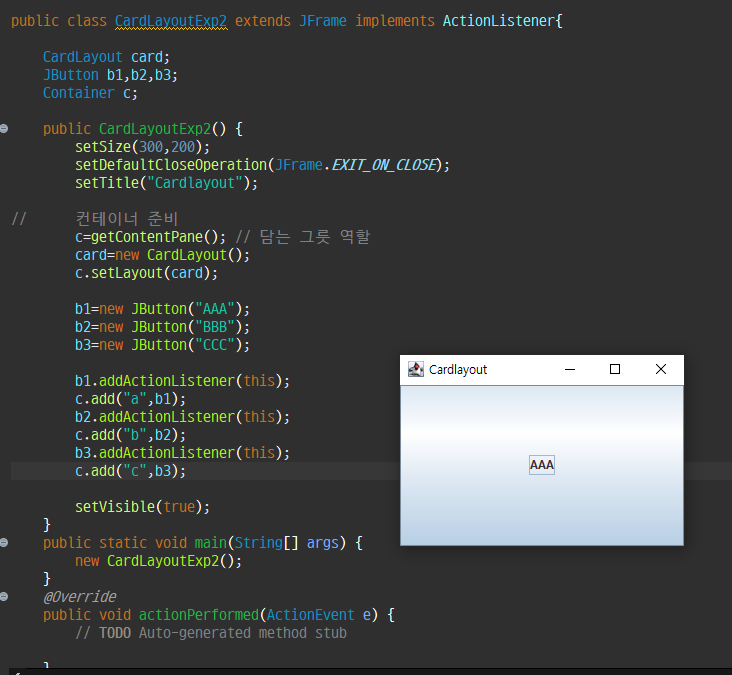Click the Container c declaration
Screen dimensions: 732x675
90,93
